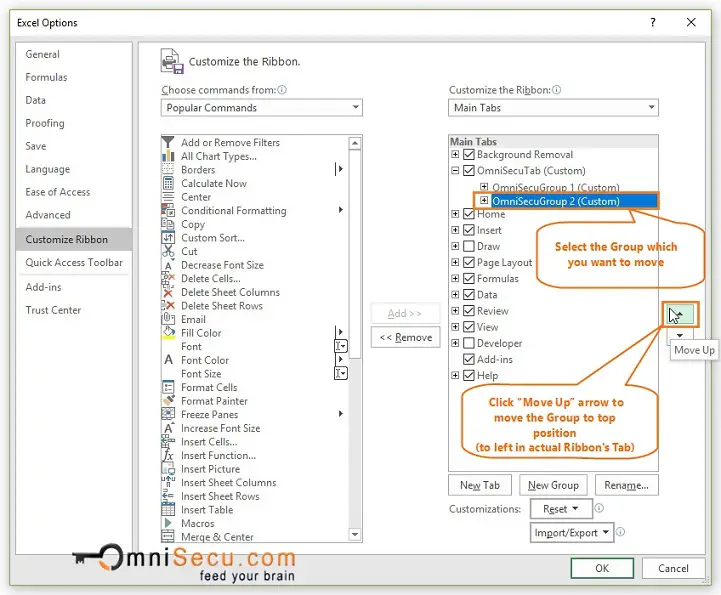
Task: Select the Delete Cells icon
Action: 168,278
